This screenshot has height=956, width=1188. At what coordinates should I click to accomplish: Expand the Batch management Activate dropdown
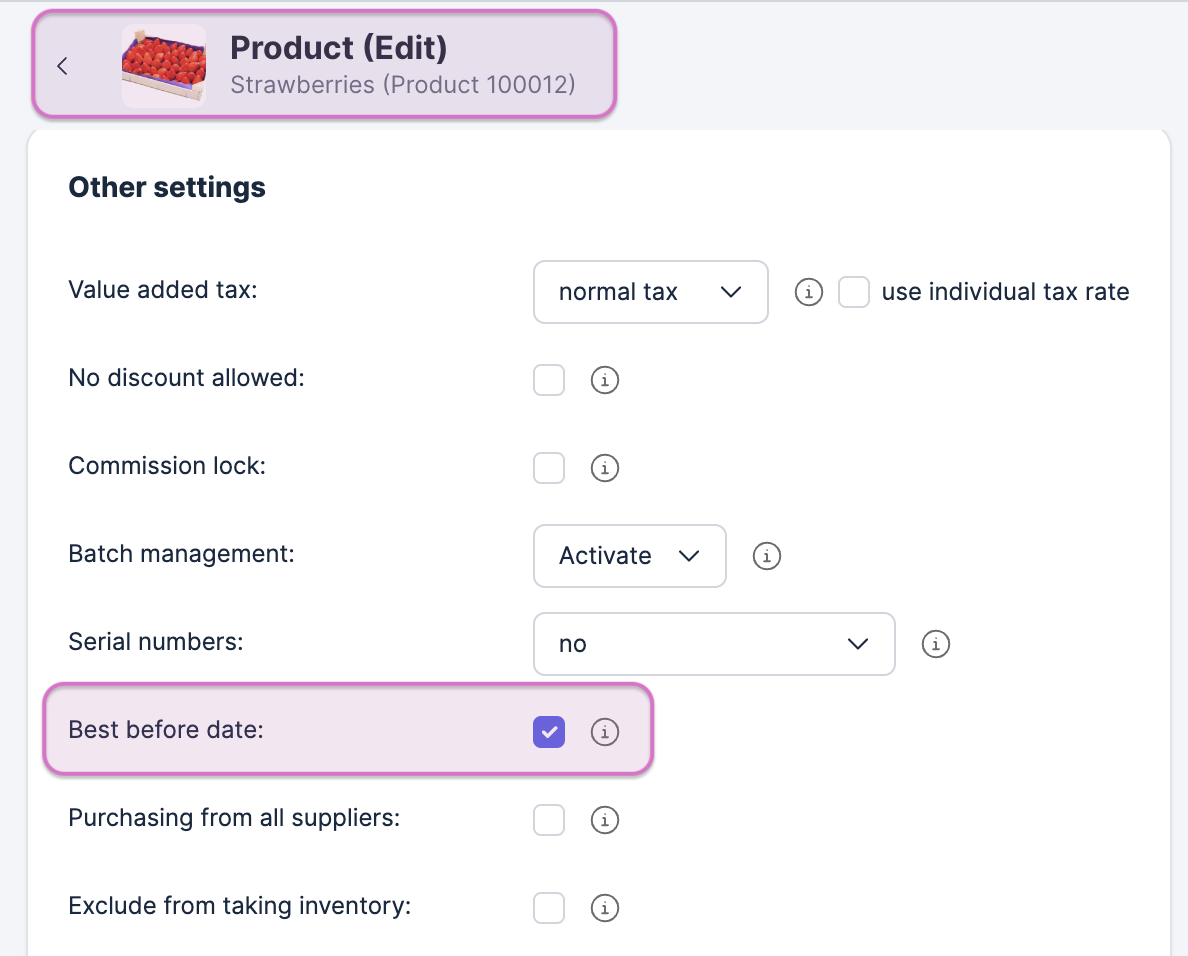pyautogui.click(x=629, y=556)
